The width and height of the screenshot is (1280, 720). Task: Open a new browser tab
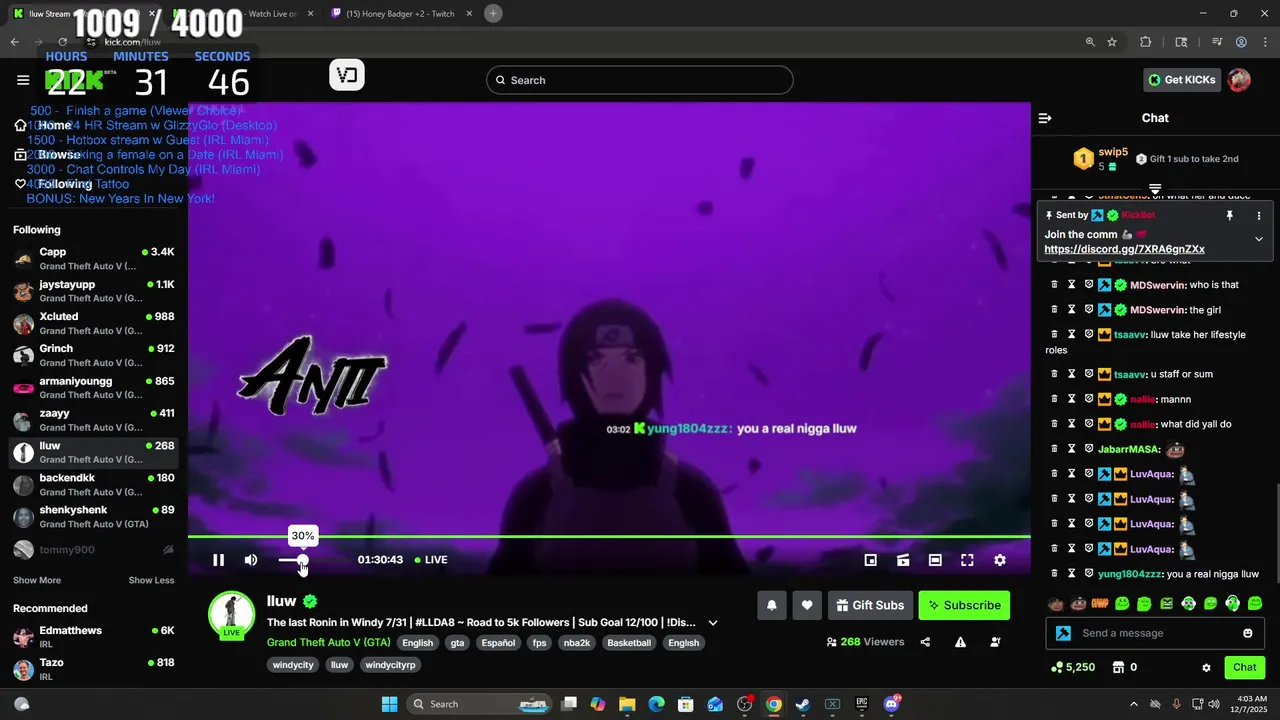pos(493,14)
